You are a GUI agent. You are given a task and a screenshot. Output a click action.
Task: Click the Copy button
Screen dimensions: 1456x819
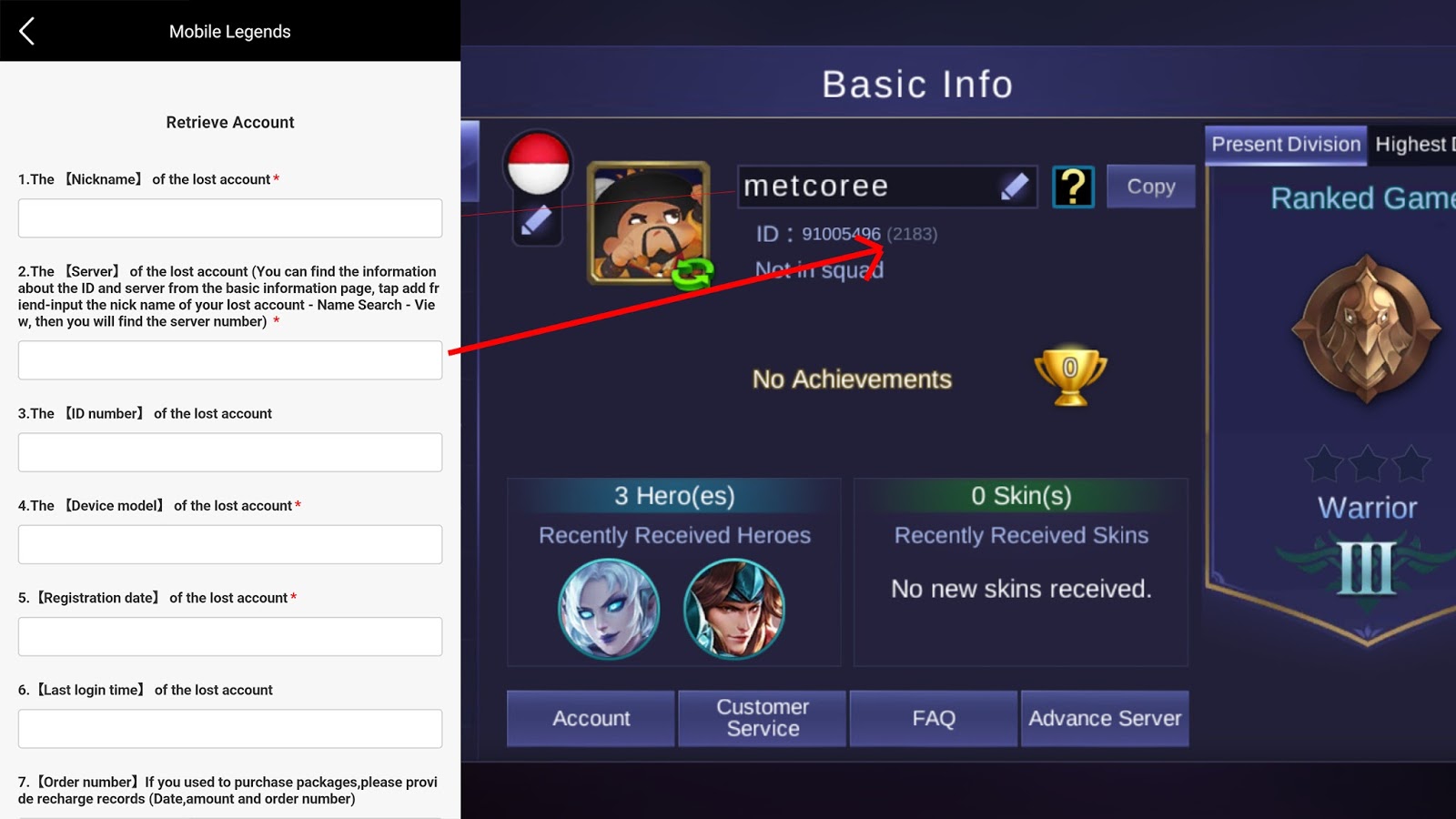click(x=1151, y=187)
